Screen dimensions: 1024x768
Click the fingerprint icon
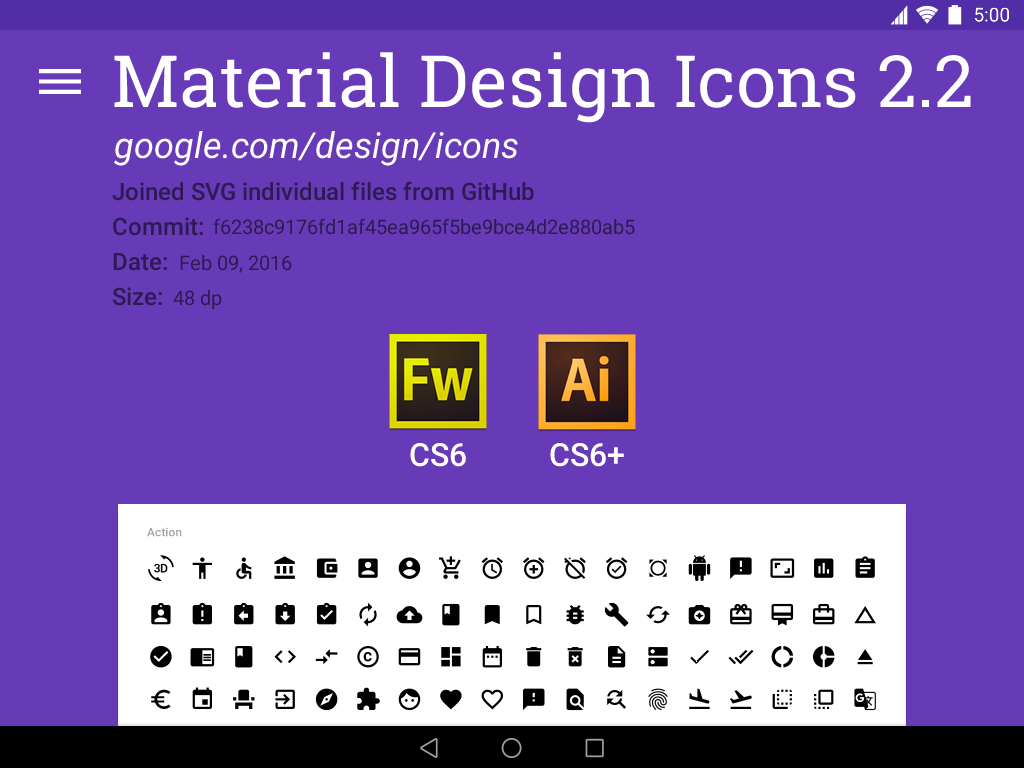coord(657,699)
